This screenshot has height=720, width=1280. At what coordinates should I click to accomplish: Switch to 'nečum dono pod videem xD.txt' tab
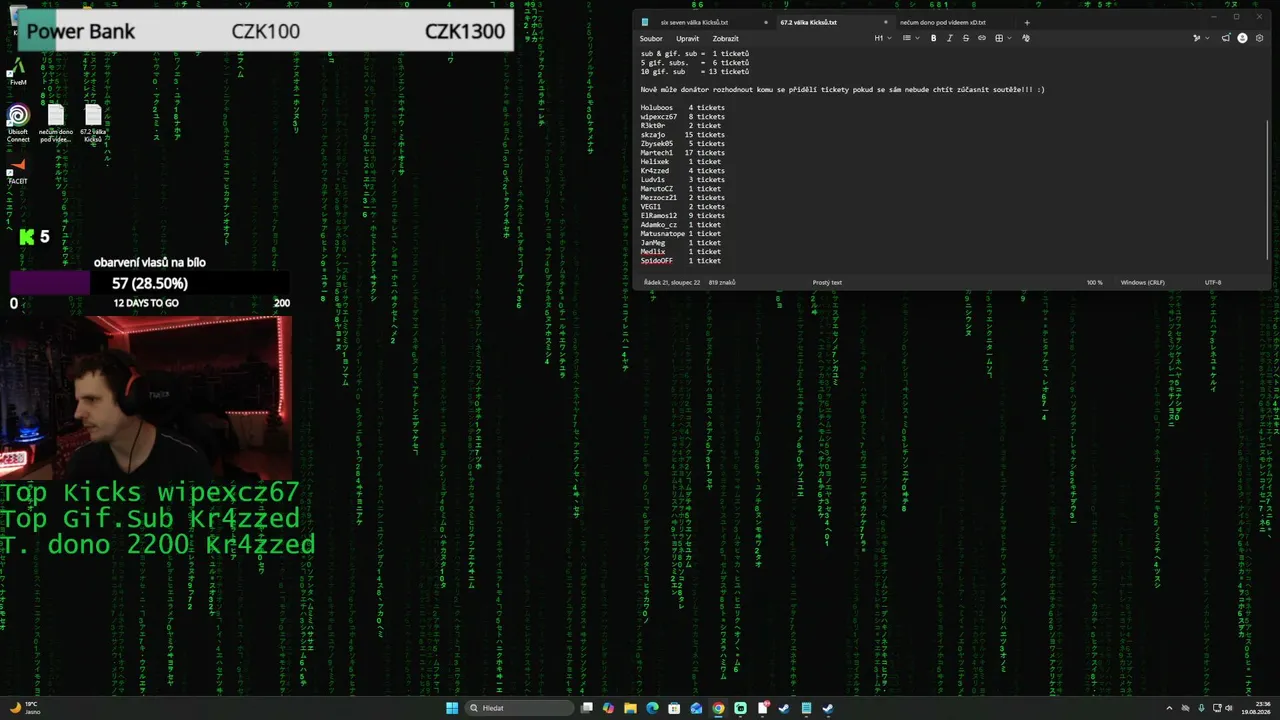(942, 22)
